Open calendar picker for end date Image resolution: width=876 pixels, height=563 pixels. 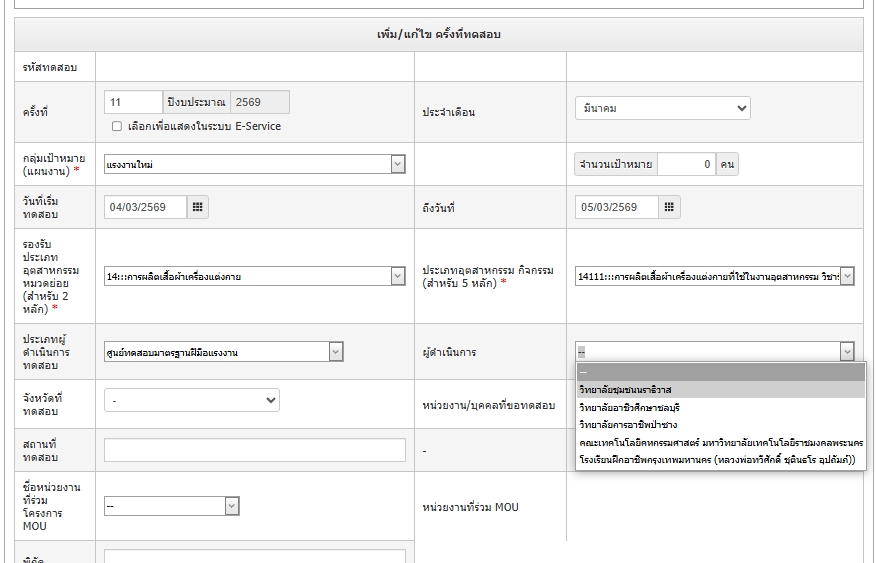[x=670, y=207]
